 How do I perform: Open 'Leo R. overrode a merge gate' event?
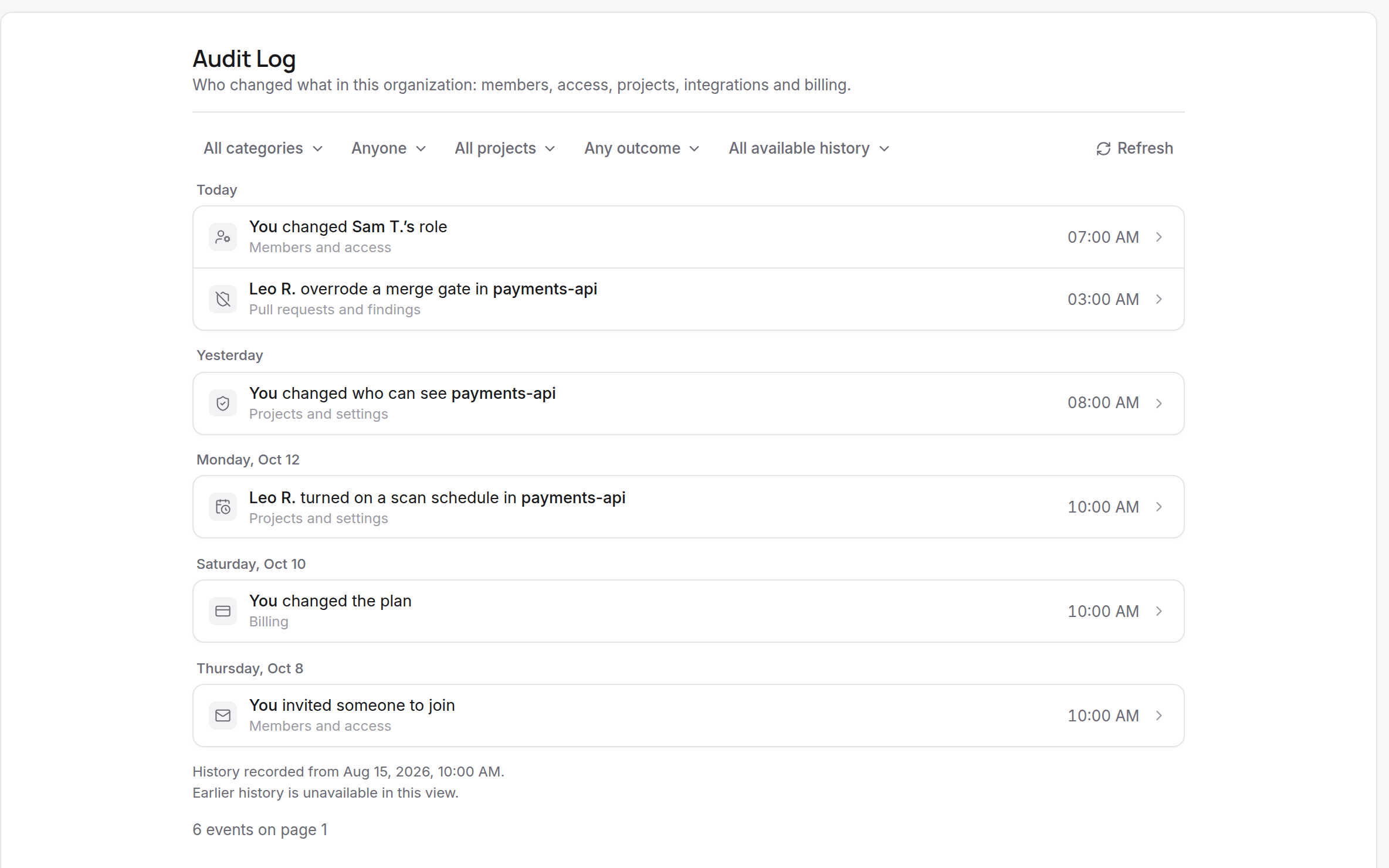tap(689, 299)
